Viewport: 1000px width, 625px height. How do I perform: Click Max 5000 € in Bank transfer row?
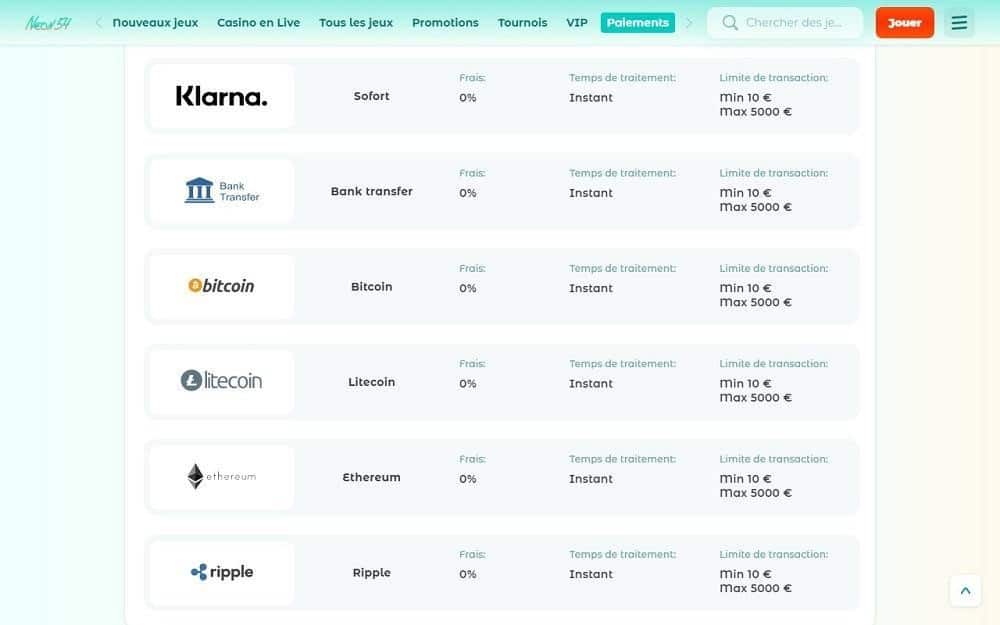pyautogui.click(x=756, y=207)
